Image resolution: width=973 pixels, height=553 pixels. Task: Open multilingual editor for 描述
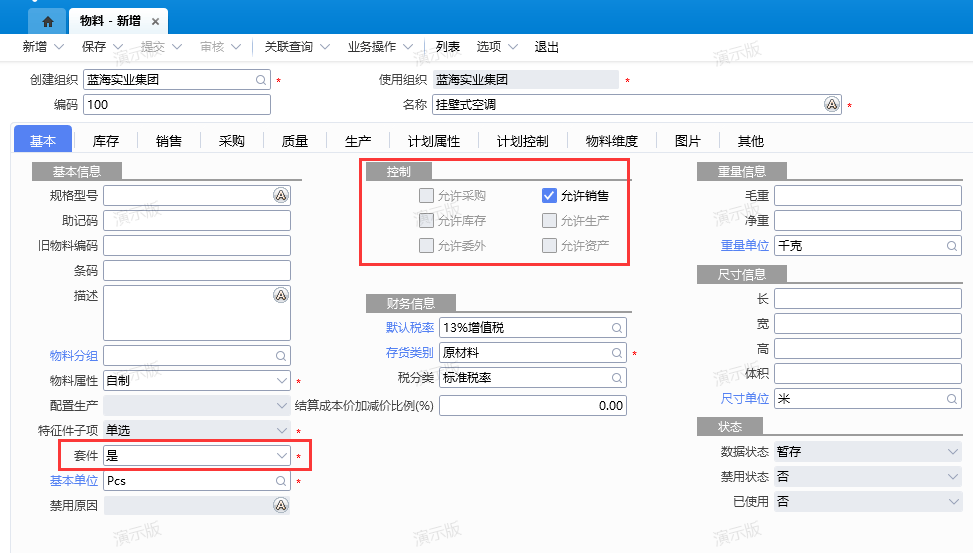tap(281, 295)
